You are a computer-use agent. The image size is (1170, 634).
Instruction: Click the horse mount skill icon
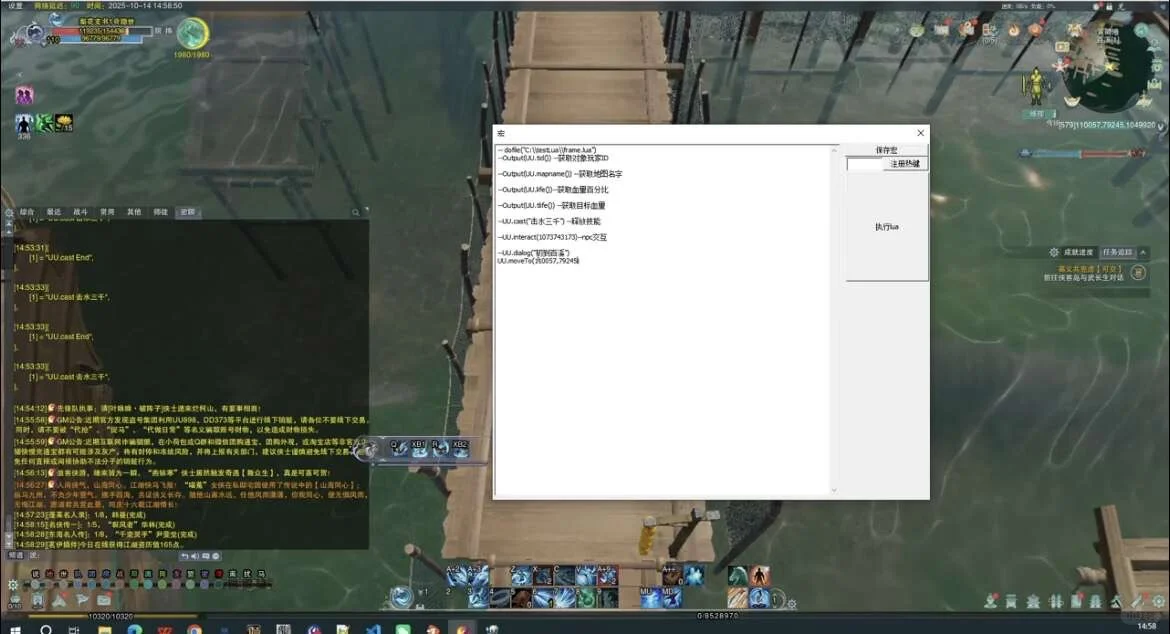click(738, 575)
